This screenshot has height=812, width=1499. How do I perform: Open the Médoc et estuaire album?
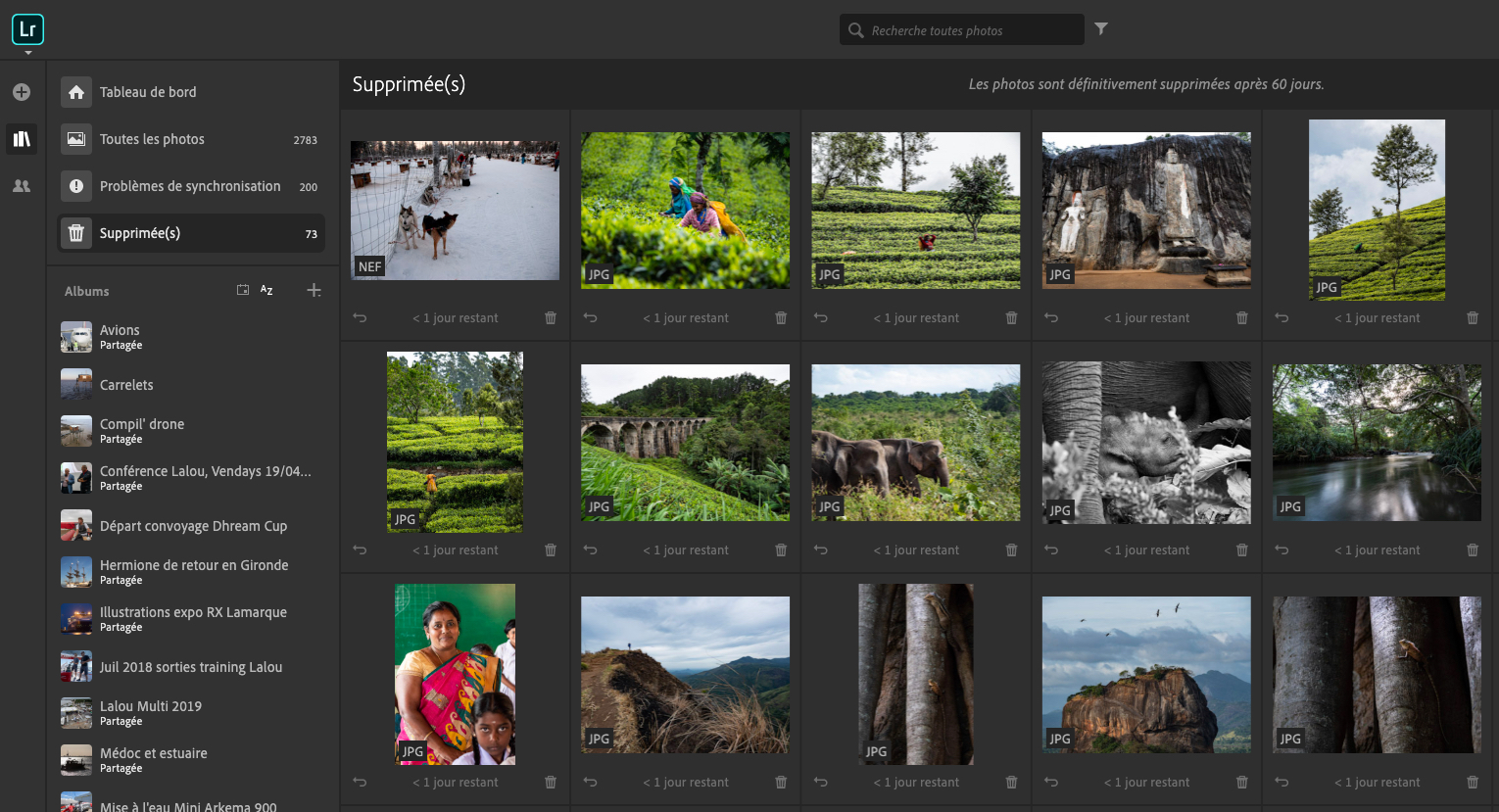pos(191,760)
